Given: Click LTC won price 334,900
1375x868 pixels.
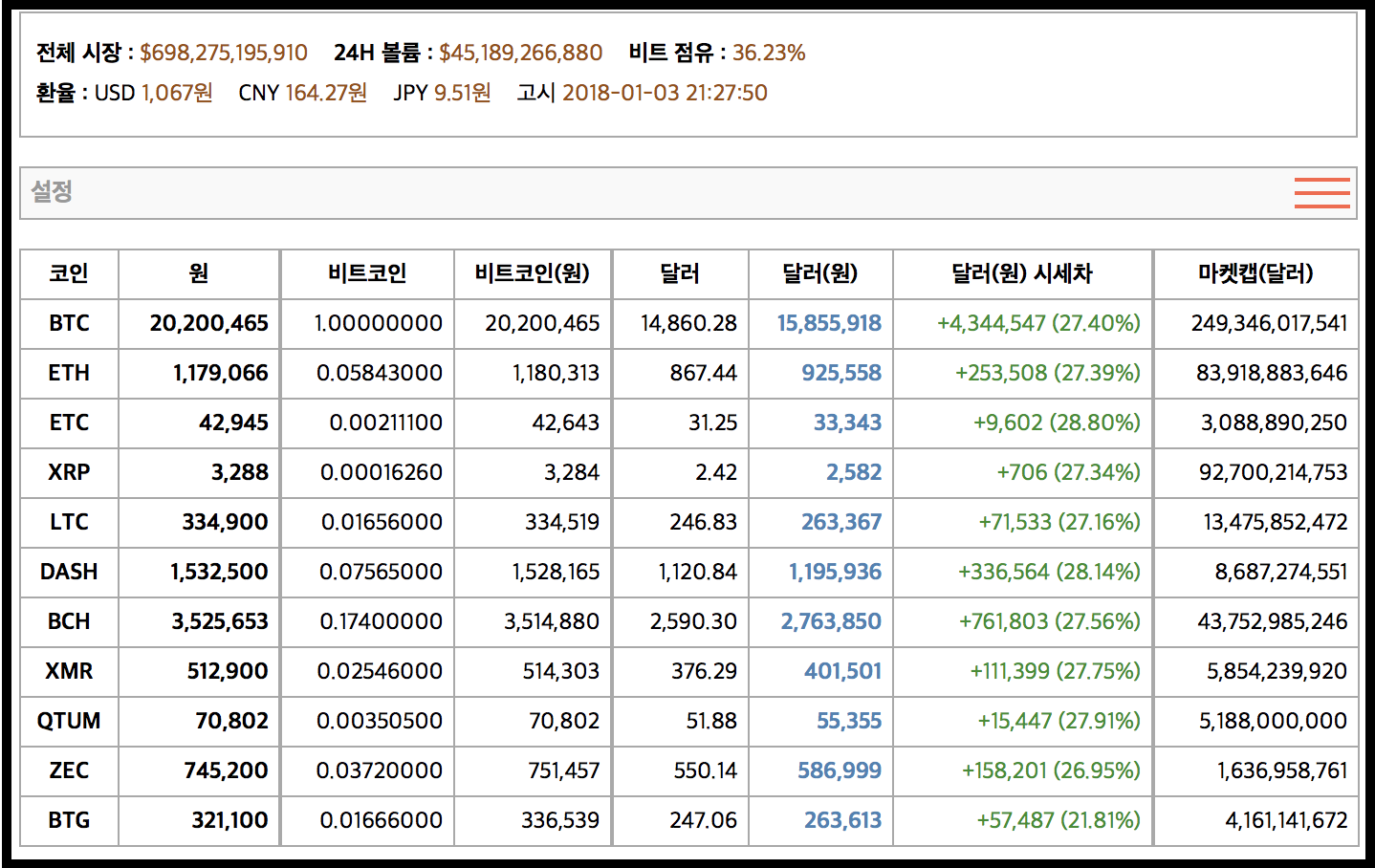Looking at the screenshot, I should (x=226, y=523).
